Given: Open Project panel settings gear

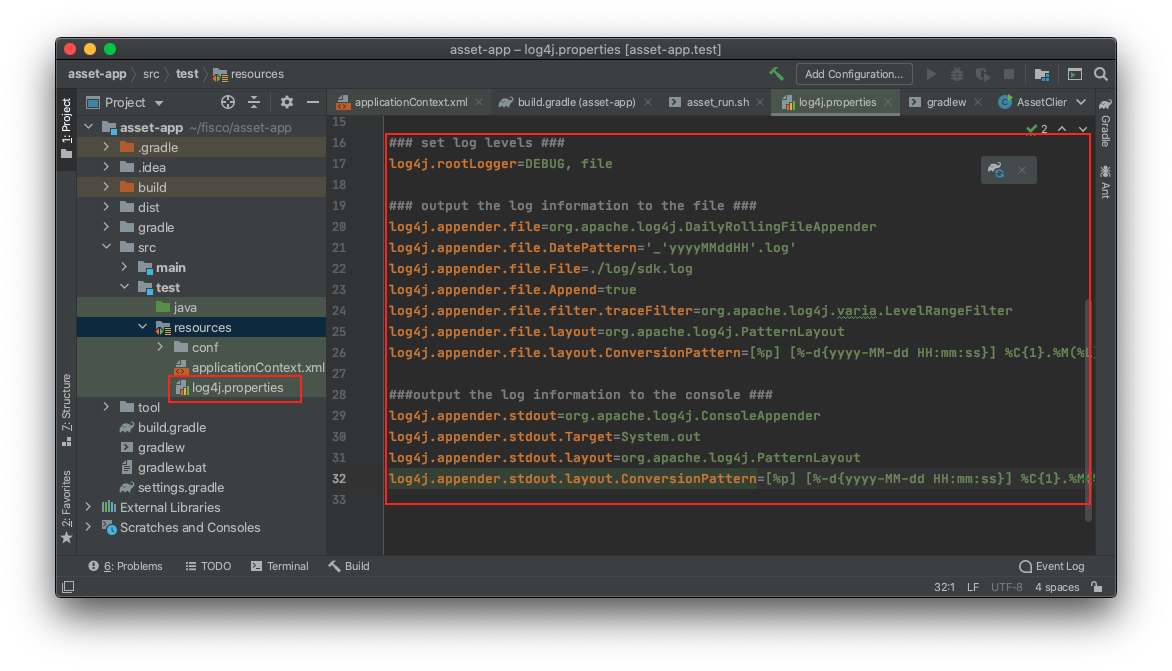Looking at the screenshot, I should point(287,102).
